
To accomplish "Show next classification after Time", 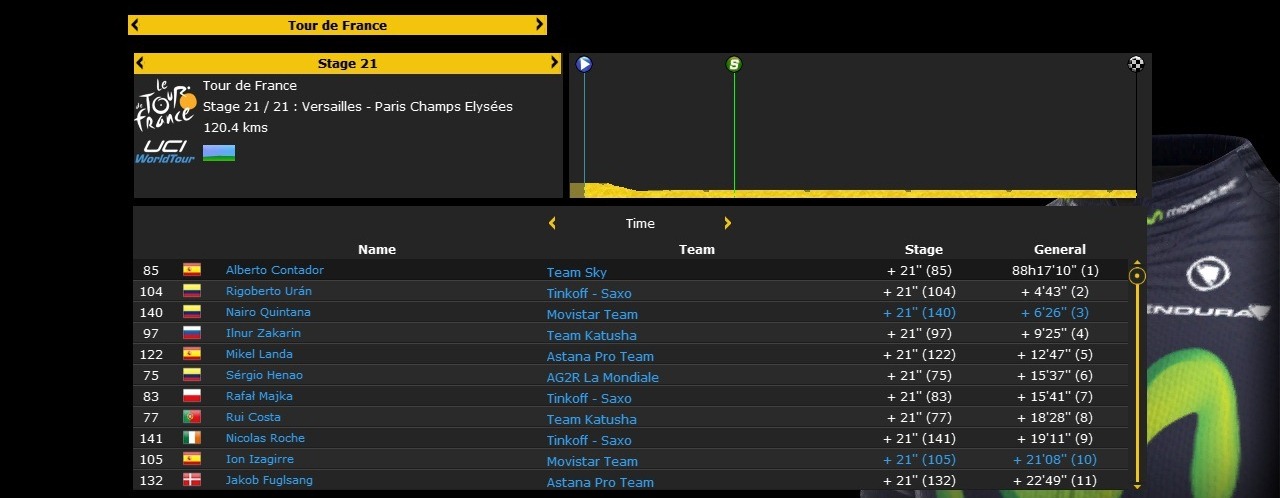I will coord(727,223).
